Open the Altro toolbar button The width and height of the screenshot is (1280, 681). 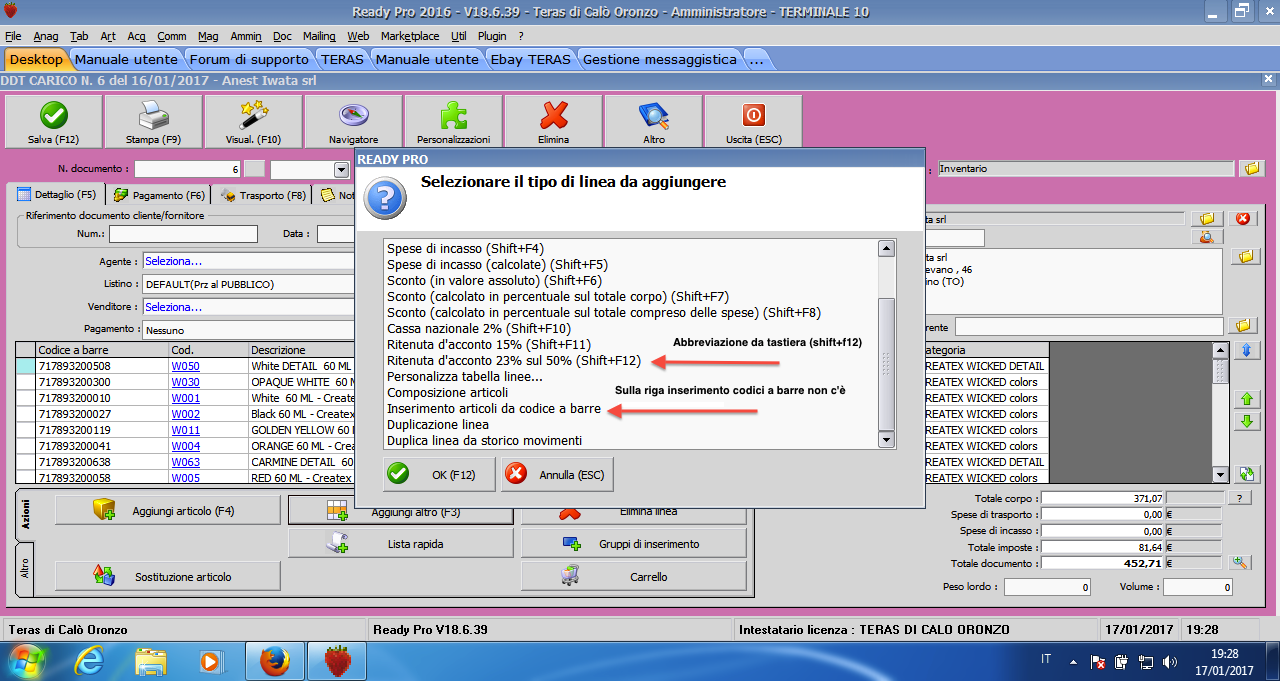653,121
